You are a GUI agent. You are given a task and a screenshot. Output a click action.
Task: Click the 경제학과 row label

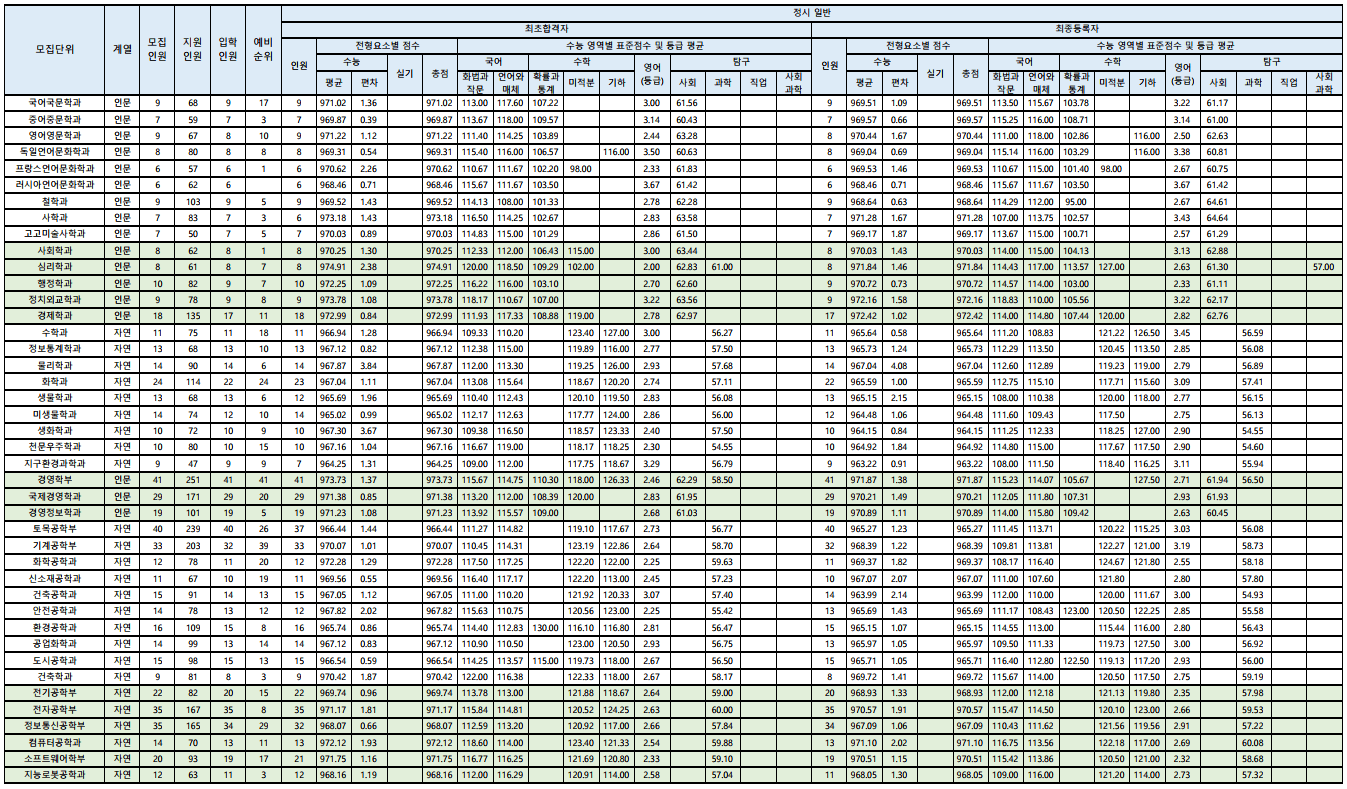click(54, 315)
